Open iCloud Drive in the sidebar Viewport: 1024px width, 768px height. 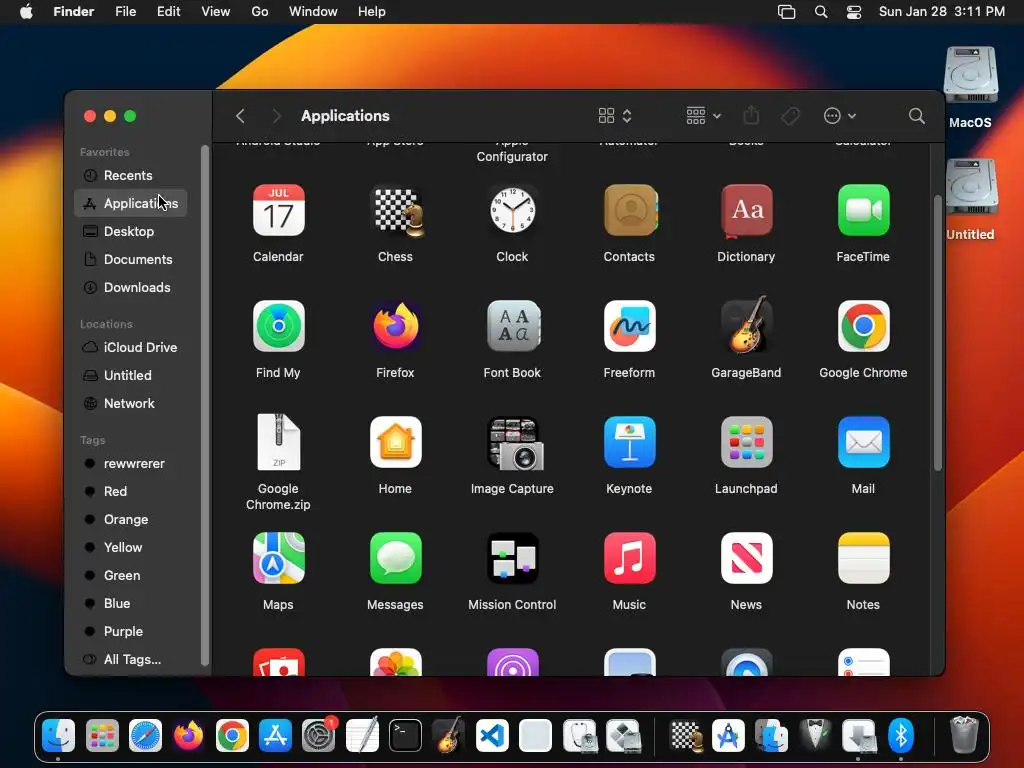click(131, 347)
